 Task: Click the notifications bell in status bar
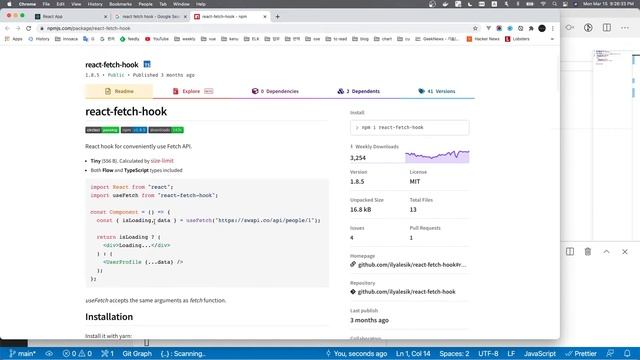click(x=627, y=353)
